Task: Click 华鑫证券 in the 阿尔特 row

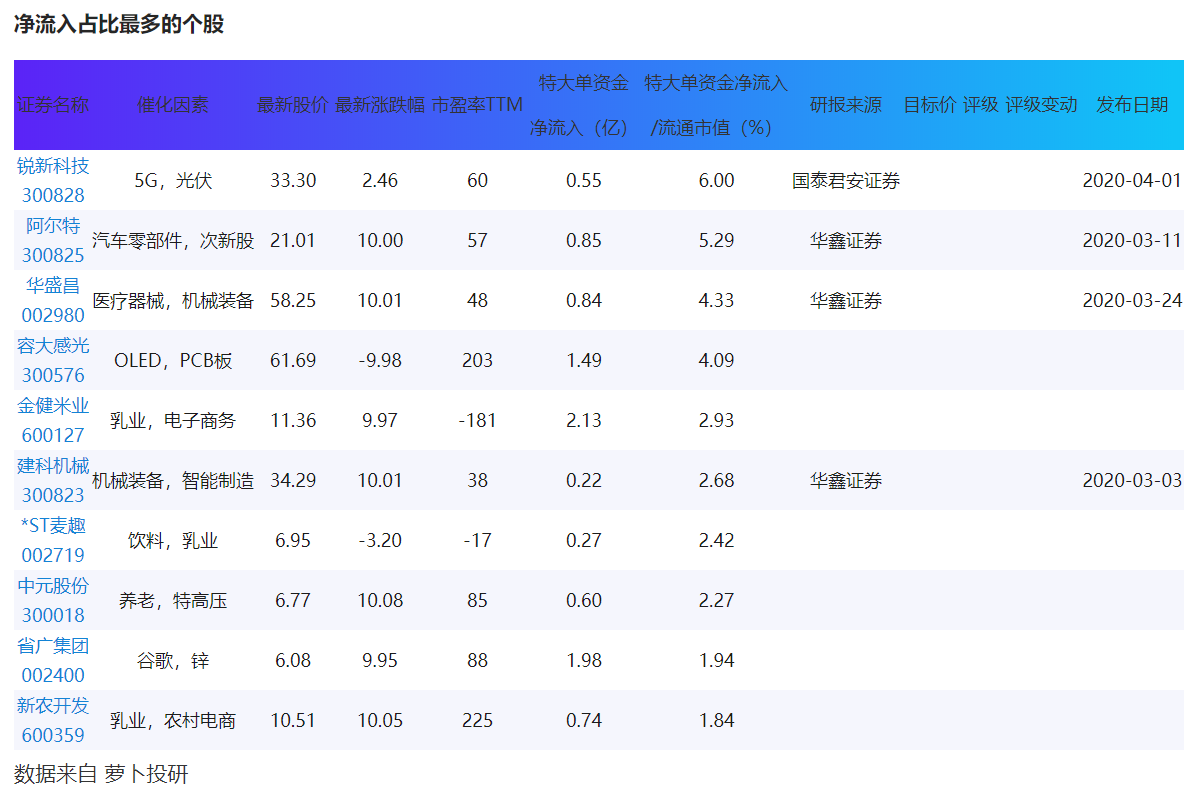Action: [846, 240]
